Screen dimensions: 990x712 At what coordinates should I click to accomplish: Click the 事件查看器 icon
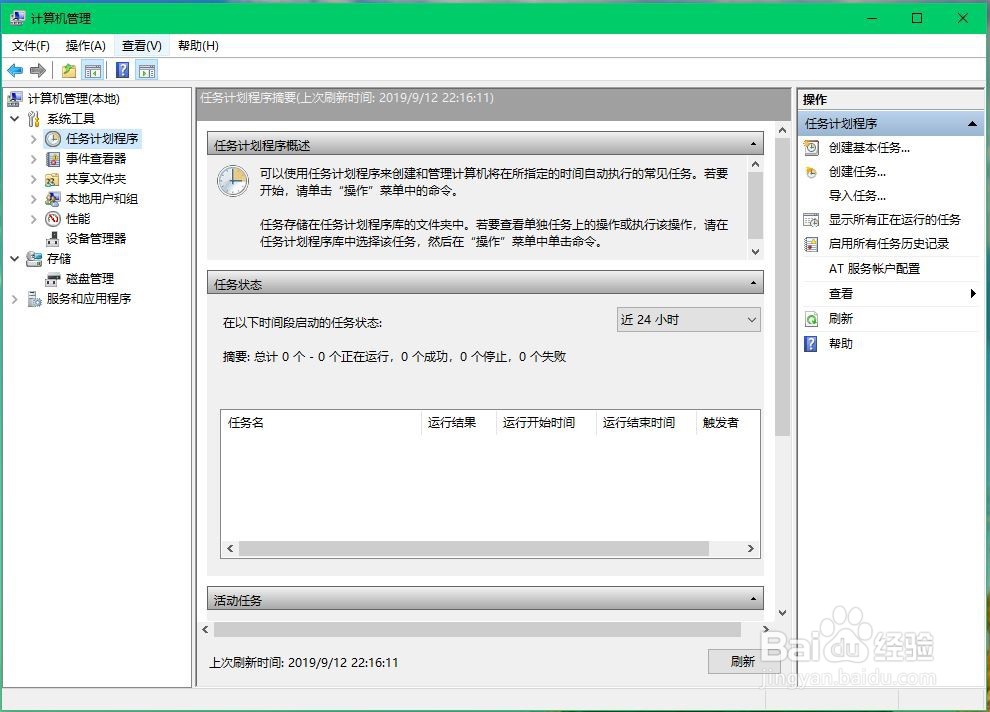53,158
